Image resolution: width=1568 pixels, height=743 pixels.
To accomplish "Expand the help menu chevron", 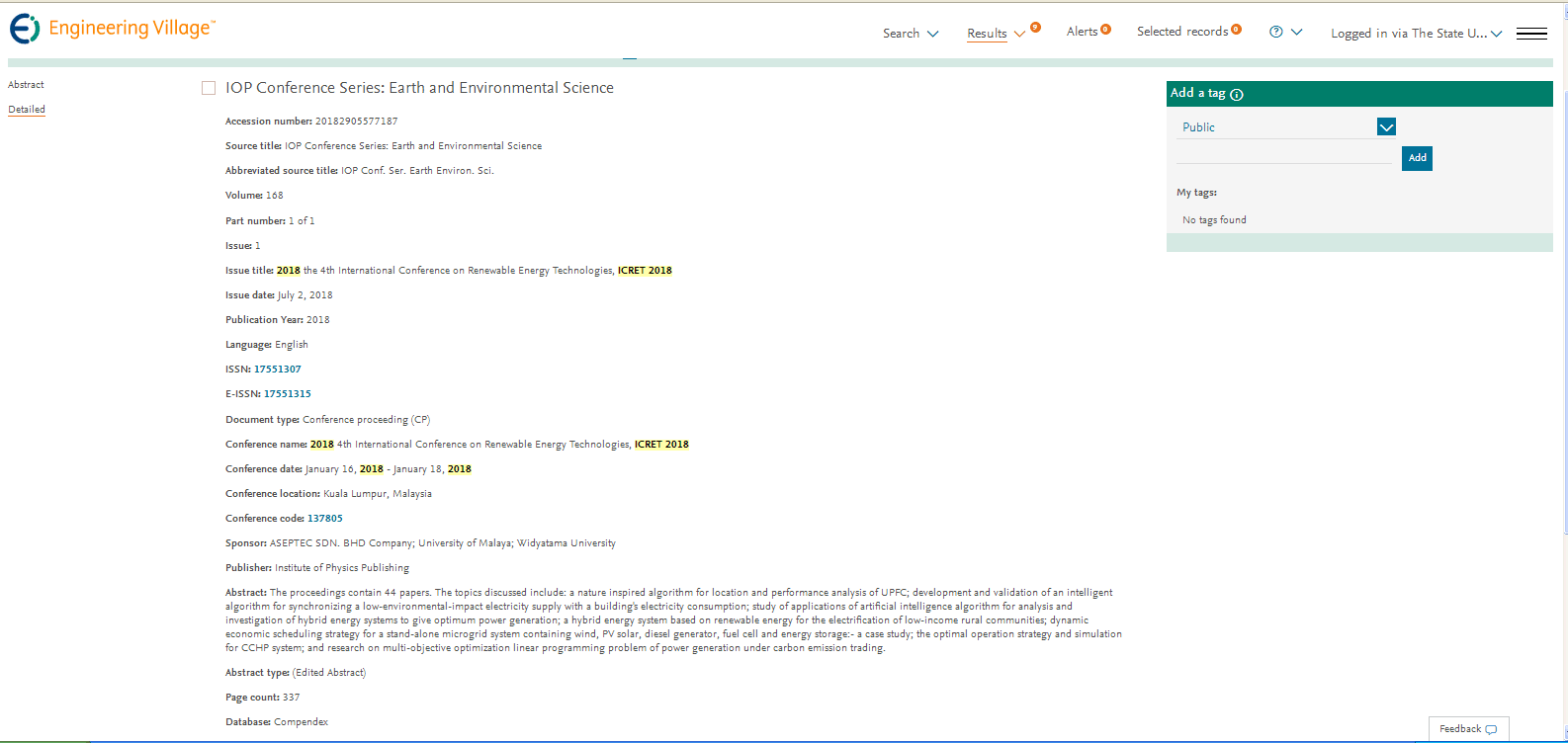I will pyautogui.click(x=1297, y=33).
